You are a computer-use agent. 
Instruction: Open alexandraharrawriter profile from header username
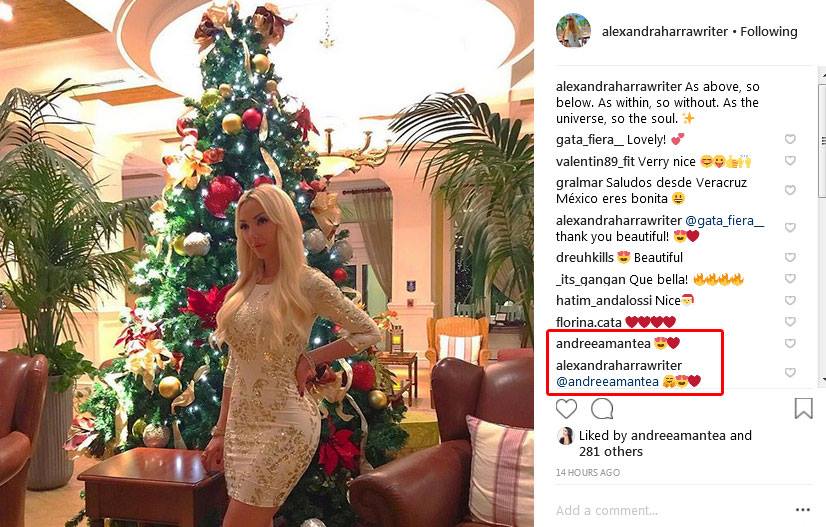coord(665,32)
